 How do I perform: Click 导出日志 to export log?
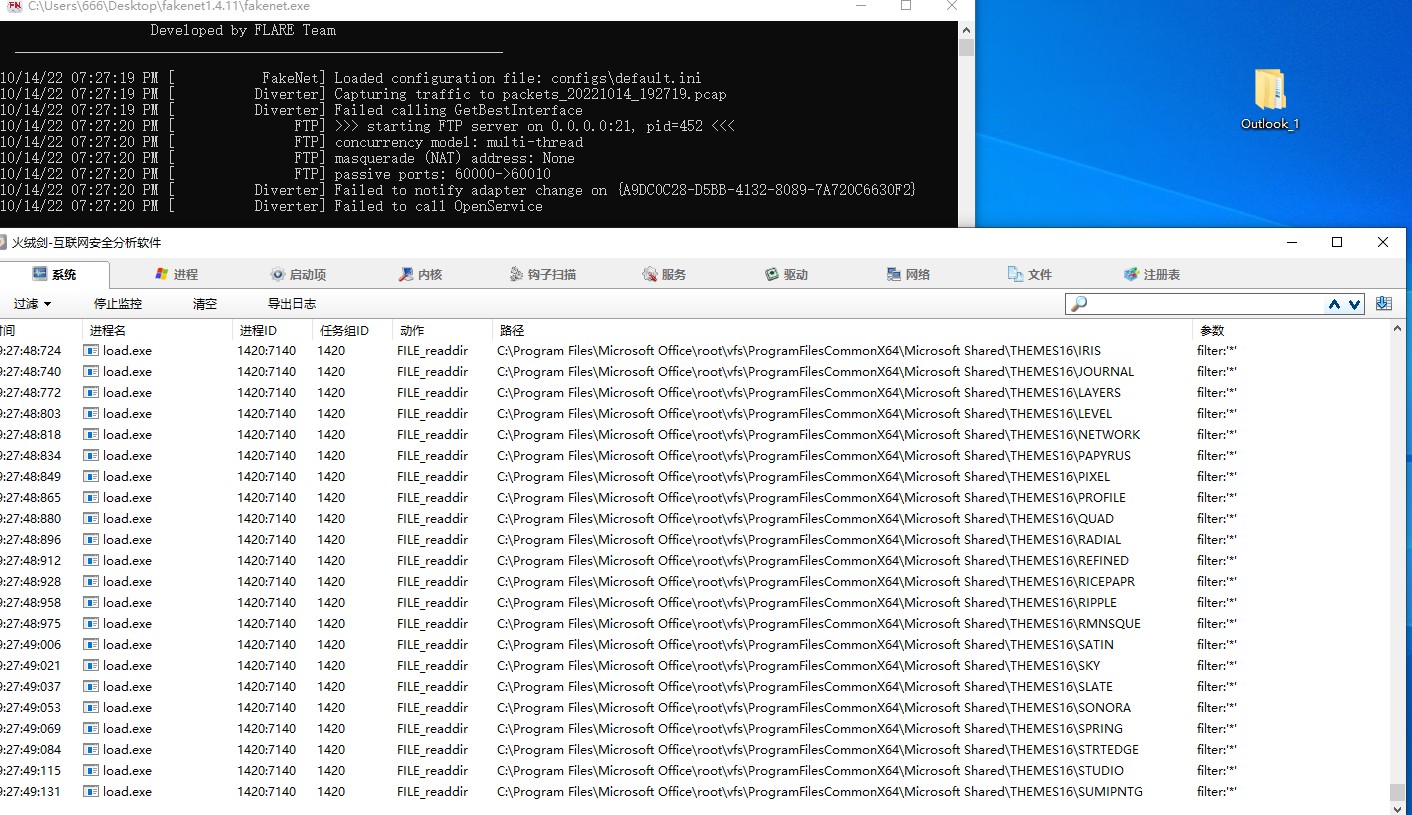tap(292, 304)
